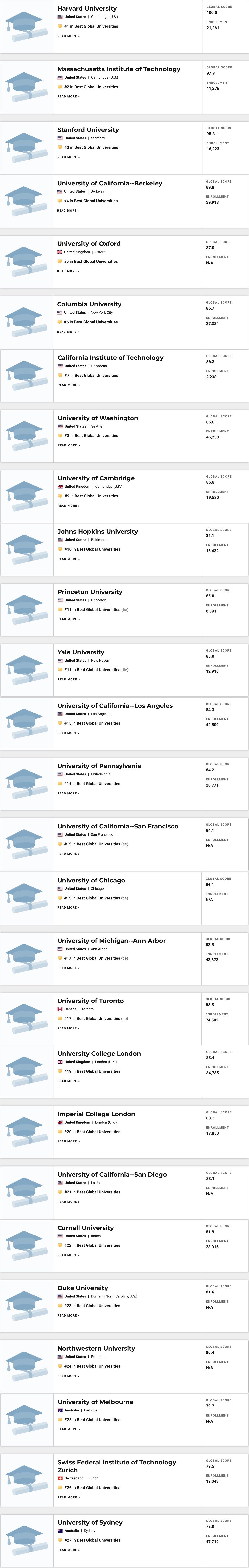Image resolution: width=249 pixels, height=1568 pixels.
Task: Click the rank badge icon beside Caltech's #7 ranking
Action: pos(60,376)
